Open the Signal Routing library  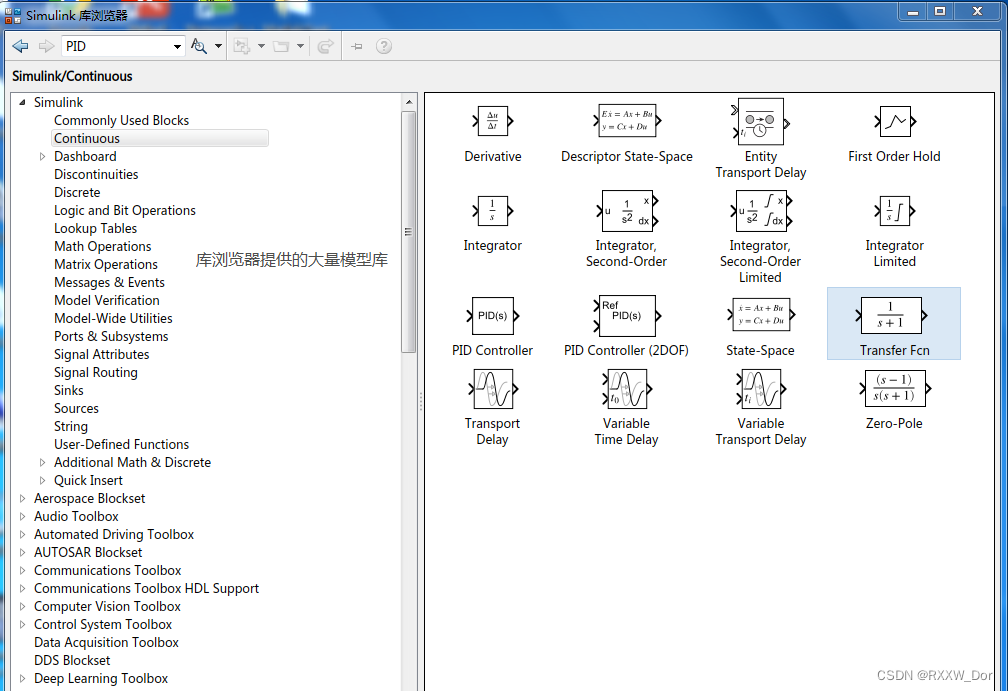pos(96,372)
